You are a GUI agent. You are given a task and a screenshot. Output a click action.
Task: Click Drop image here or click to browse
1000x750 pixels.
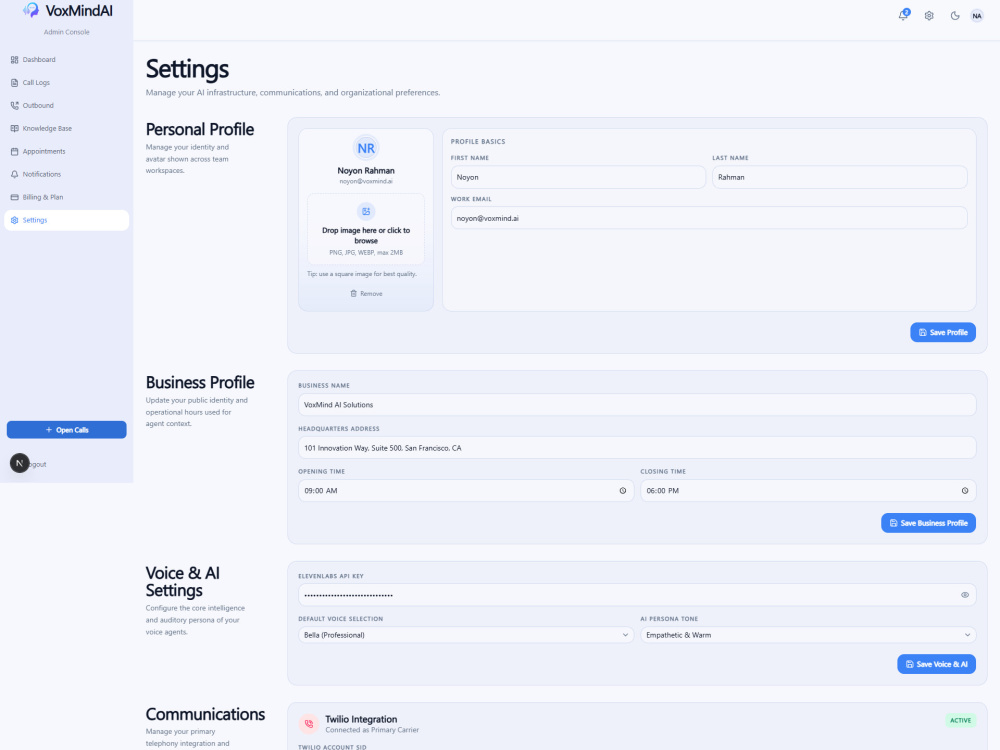click(366, 235)
